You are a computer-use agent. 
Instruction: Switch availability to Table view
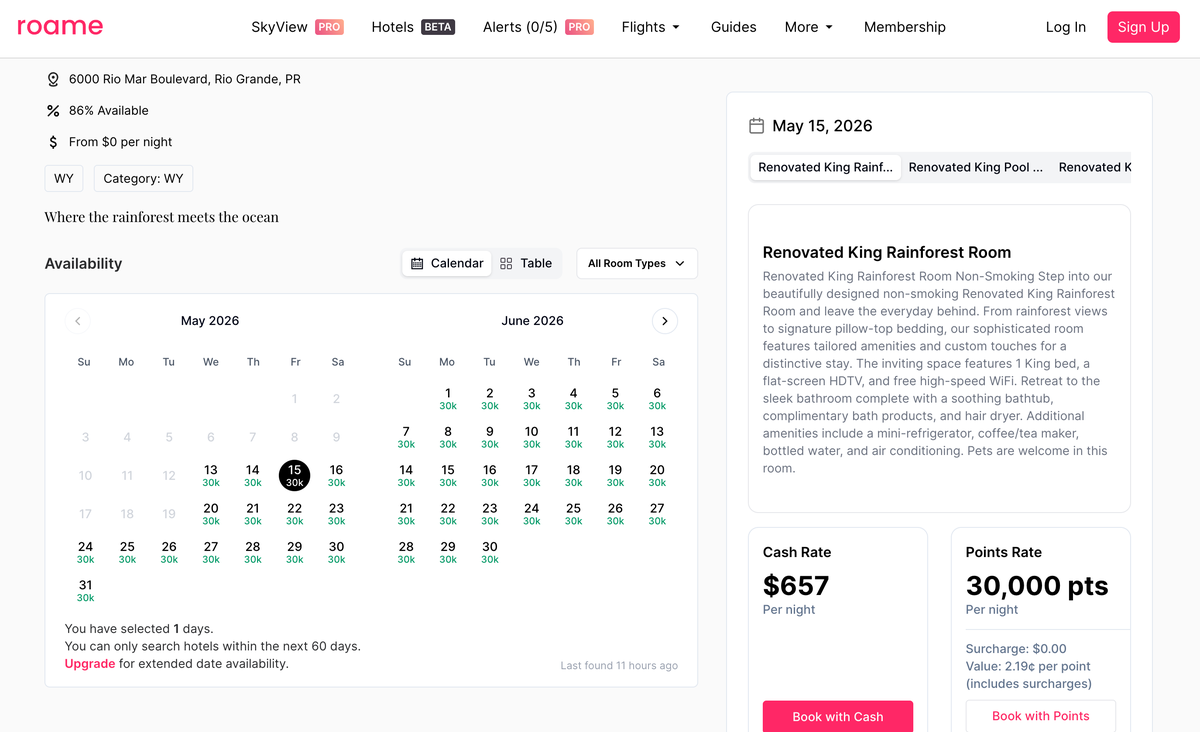click(526, 263)
